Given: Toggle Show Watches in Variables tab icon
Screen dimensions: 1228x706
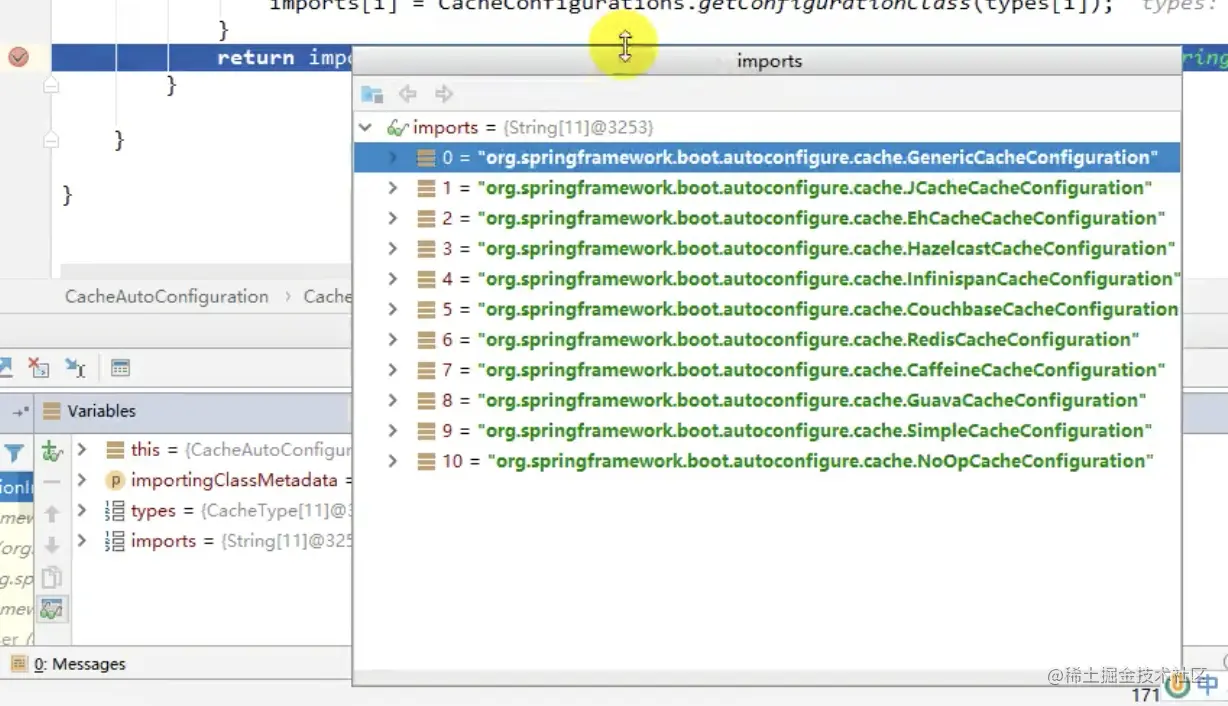Looking at the screenshot, I should (x=52, y=608).
